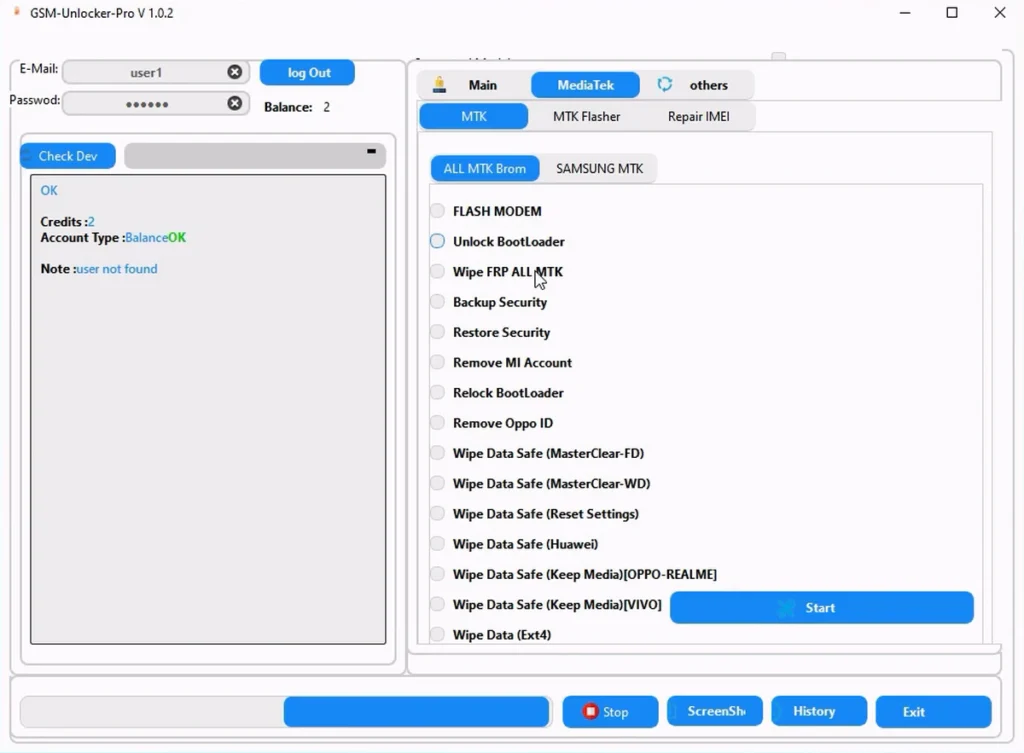Image resolution: width=1024 pixels, height=753 pixels.
Task: Clear the E-Mail field with X icon
Action: 234,72
